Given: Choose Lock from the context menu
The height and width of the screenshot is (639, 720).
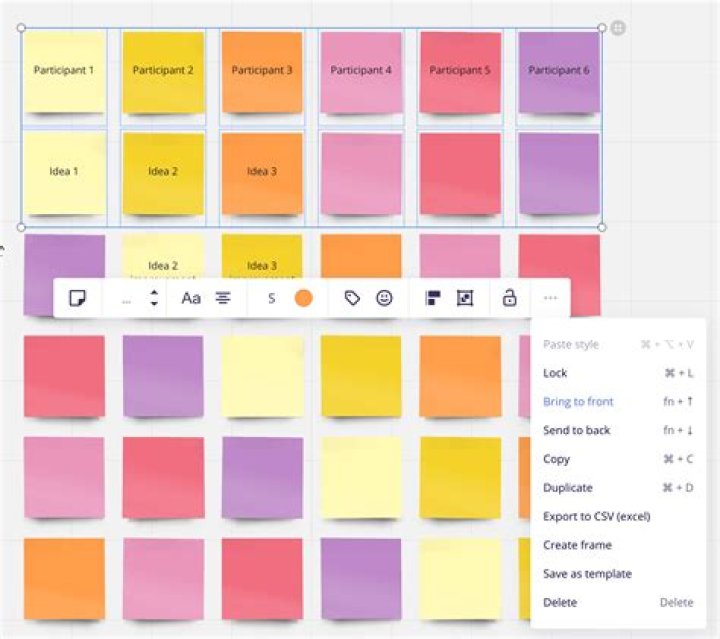Looking at the screenshot, I should coord(618,373).
